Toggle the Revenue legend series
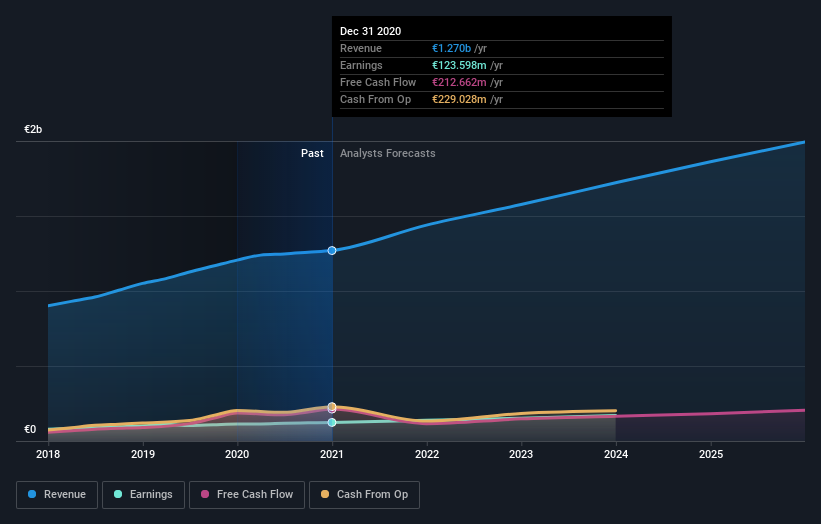This screenshot has width=821, height=524. click(57, 495)
